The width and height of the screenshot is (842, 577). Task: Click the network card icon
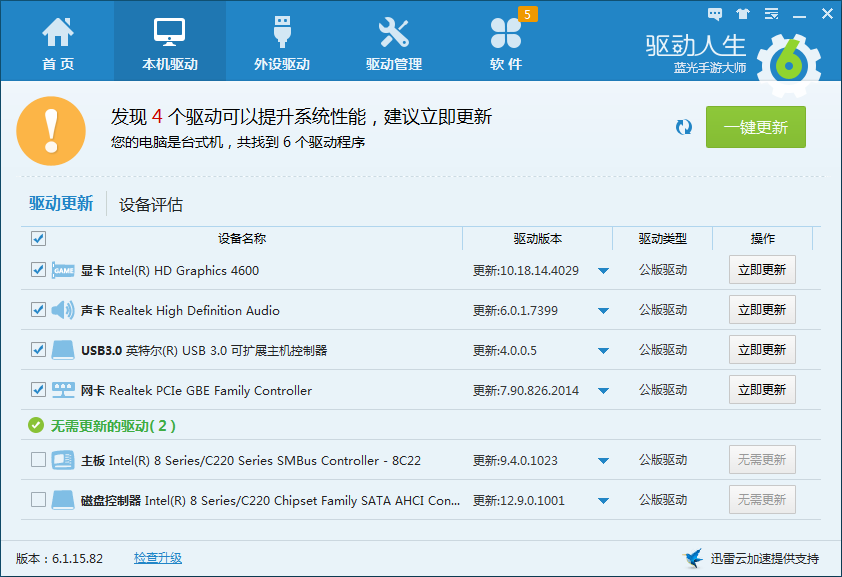pyautogui.click(x=63, y=390)
